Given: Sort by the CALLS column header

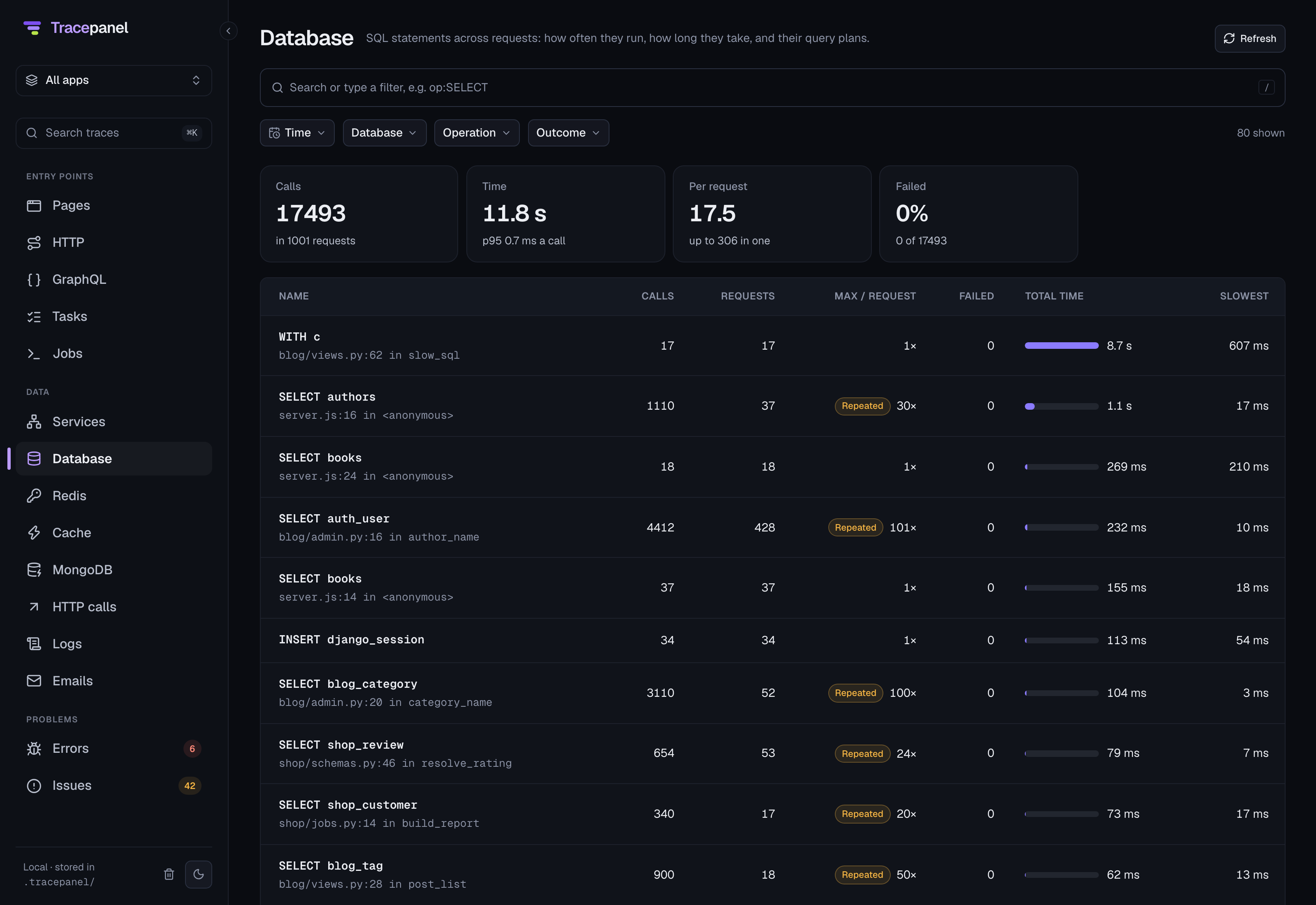Looking at the screenshot, I should pos(658,296).
